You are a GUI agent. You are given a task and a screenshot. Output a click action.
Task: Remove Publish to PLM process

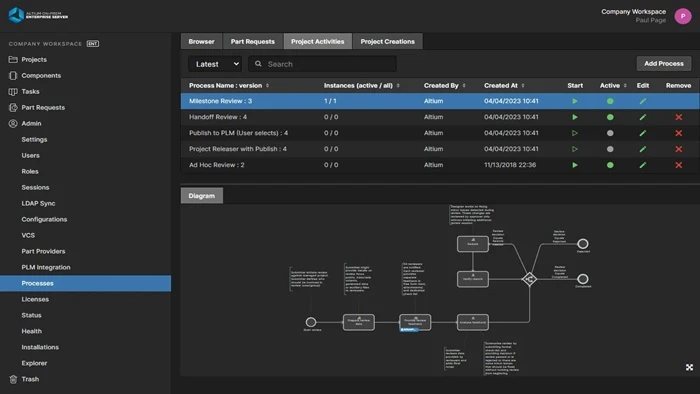(x=679, y=133)
